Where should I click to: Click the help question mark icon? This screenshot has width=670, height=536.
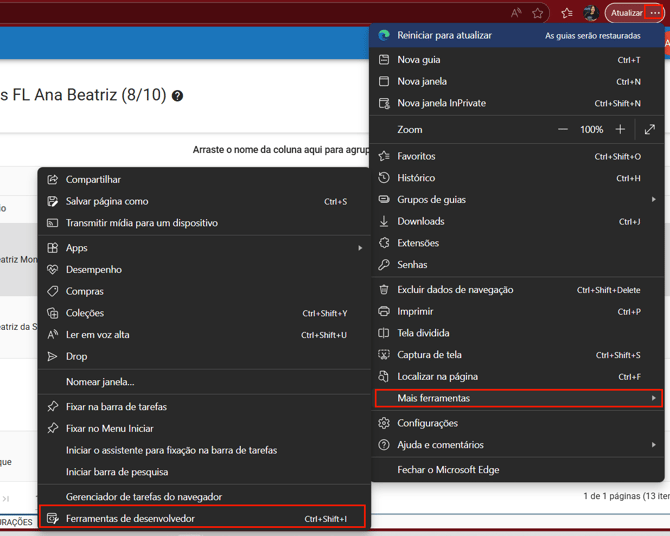point(177,96)
